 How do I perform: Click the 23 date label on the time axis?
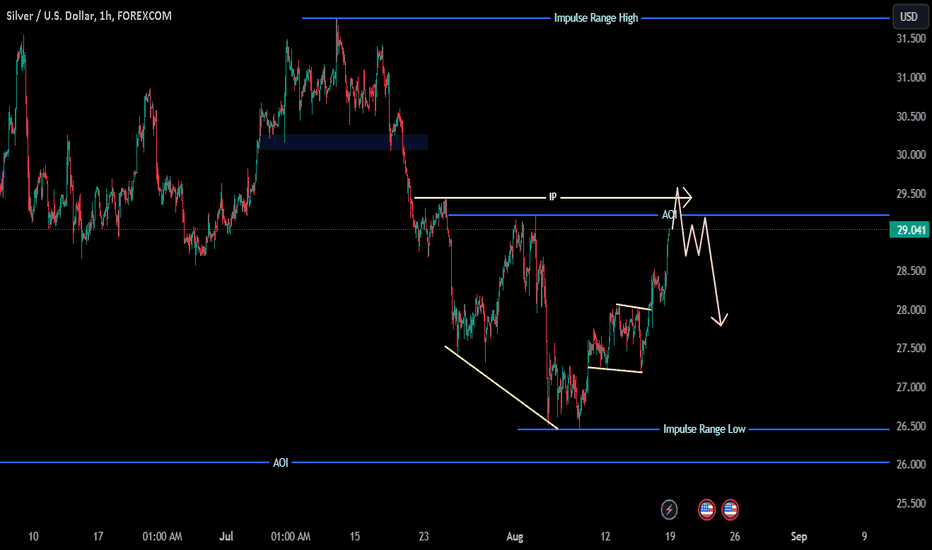click(423, 536)
